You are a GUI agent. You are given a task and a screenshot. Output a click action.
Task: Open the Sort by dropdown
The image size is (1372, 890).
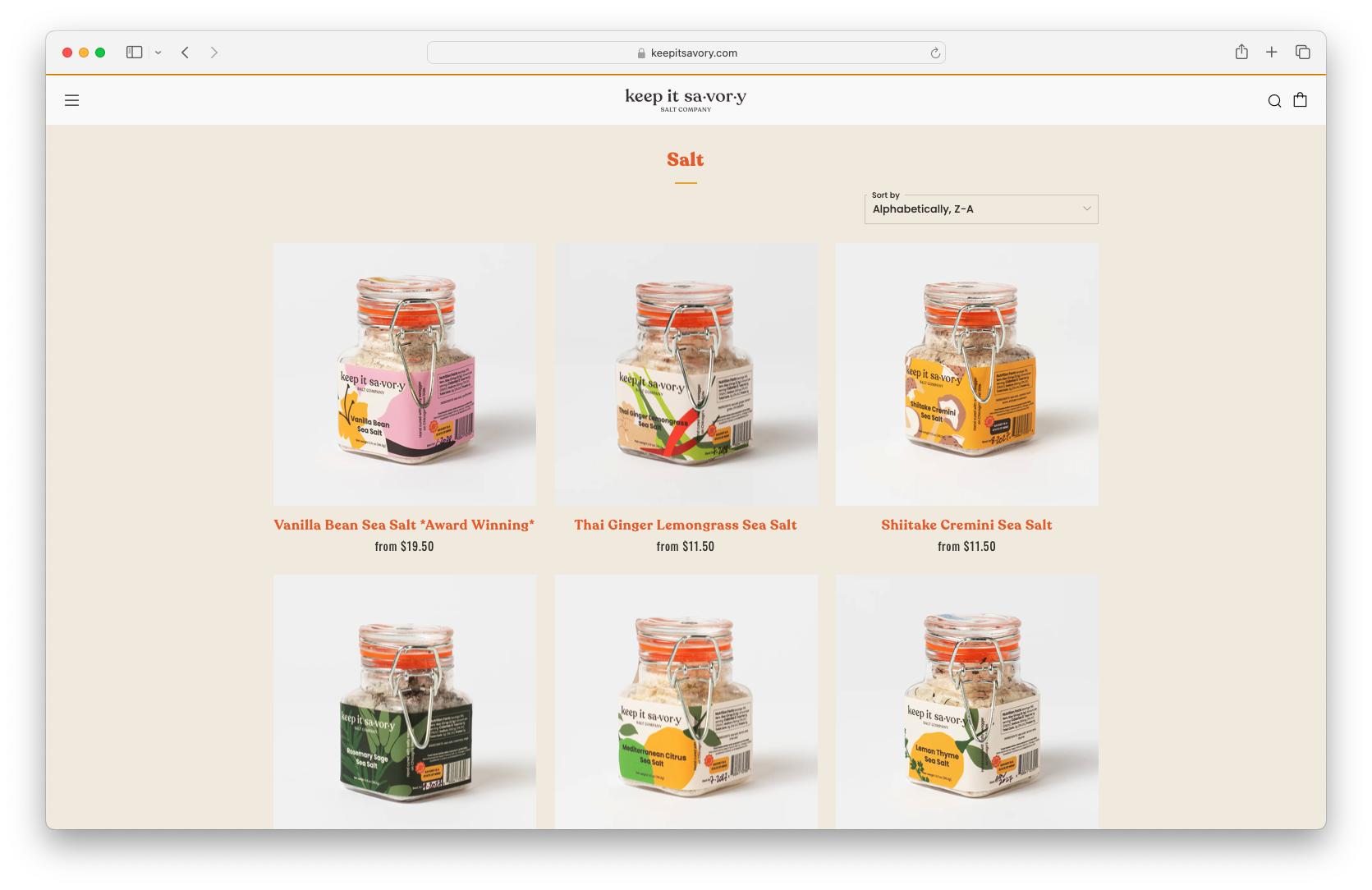[981, 209]
